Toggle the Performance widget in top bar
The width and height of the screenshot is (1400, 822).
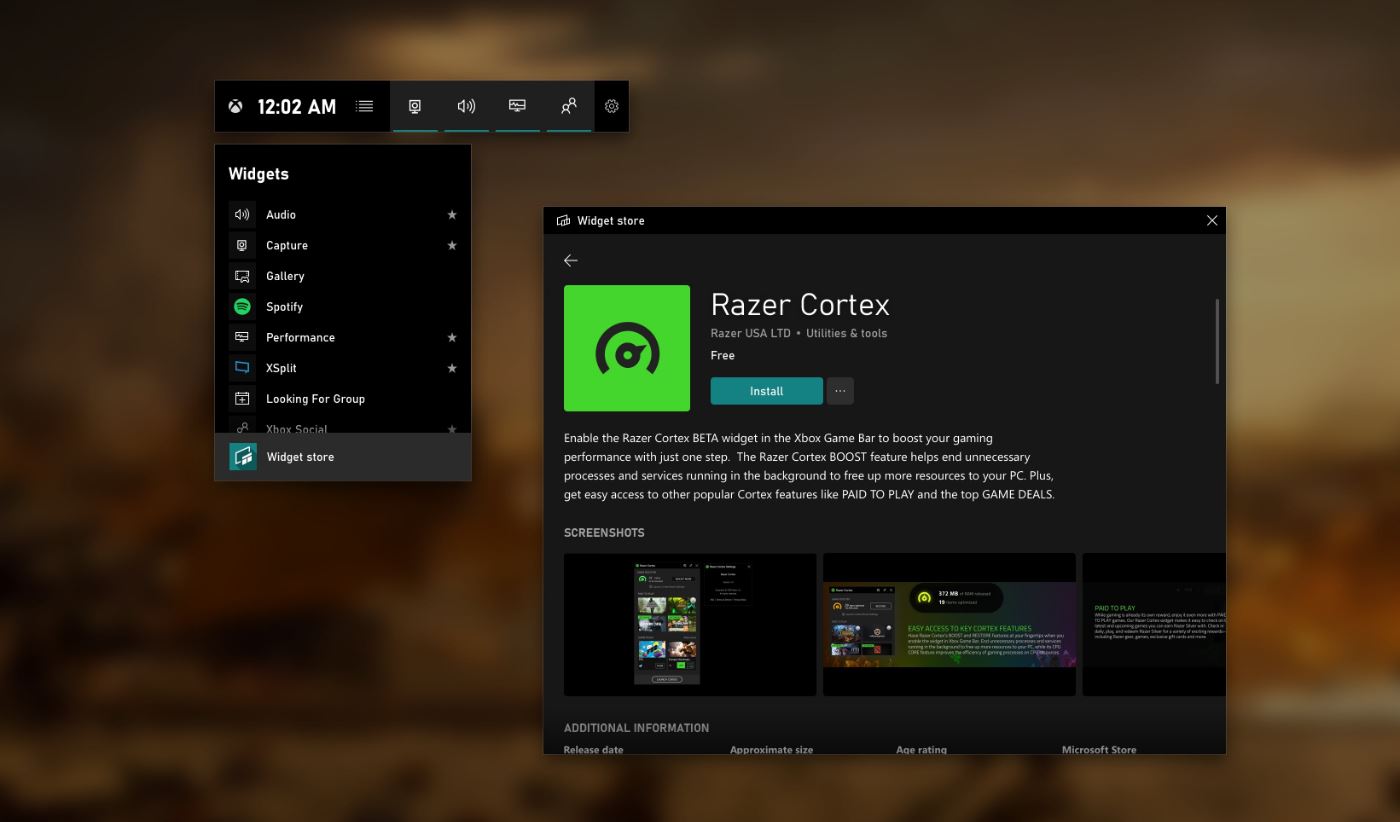point(517,106)
